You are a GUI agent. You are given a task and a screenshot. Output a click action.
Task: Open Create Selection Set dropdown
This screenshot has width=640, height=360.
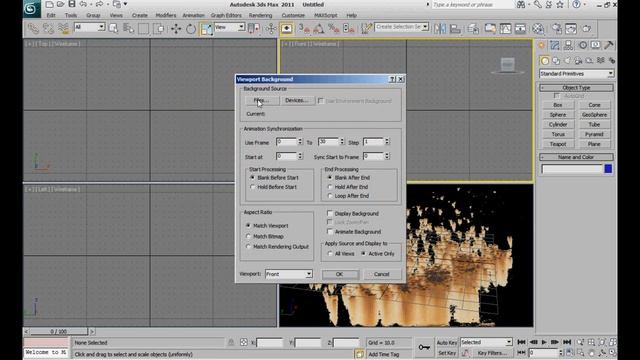[x=401, y=27]
